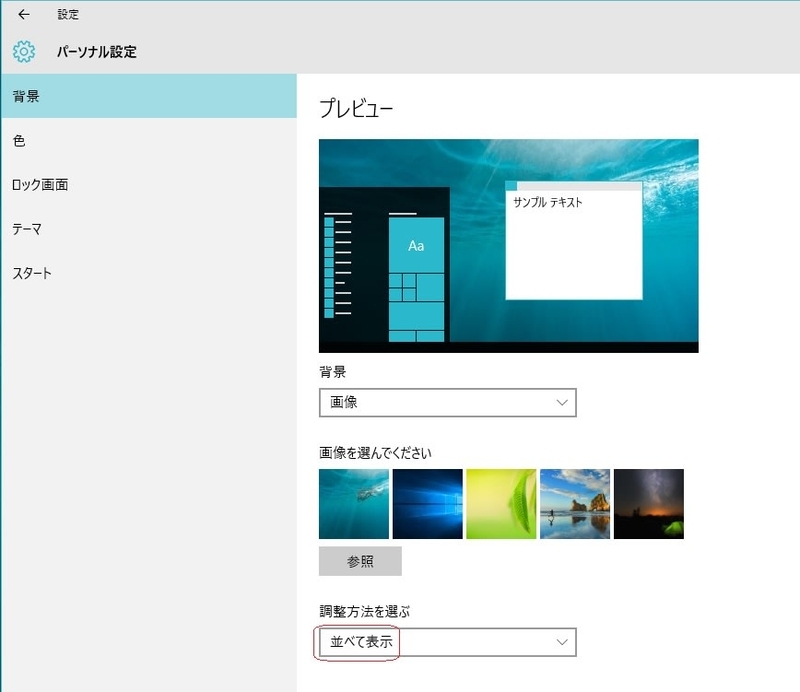Choose the Windows logo blue wallpaper

pos(428,504)
